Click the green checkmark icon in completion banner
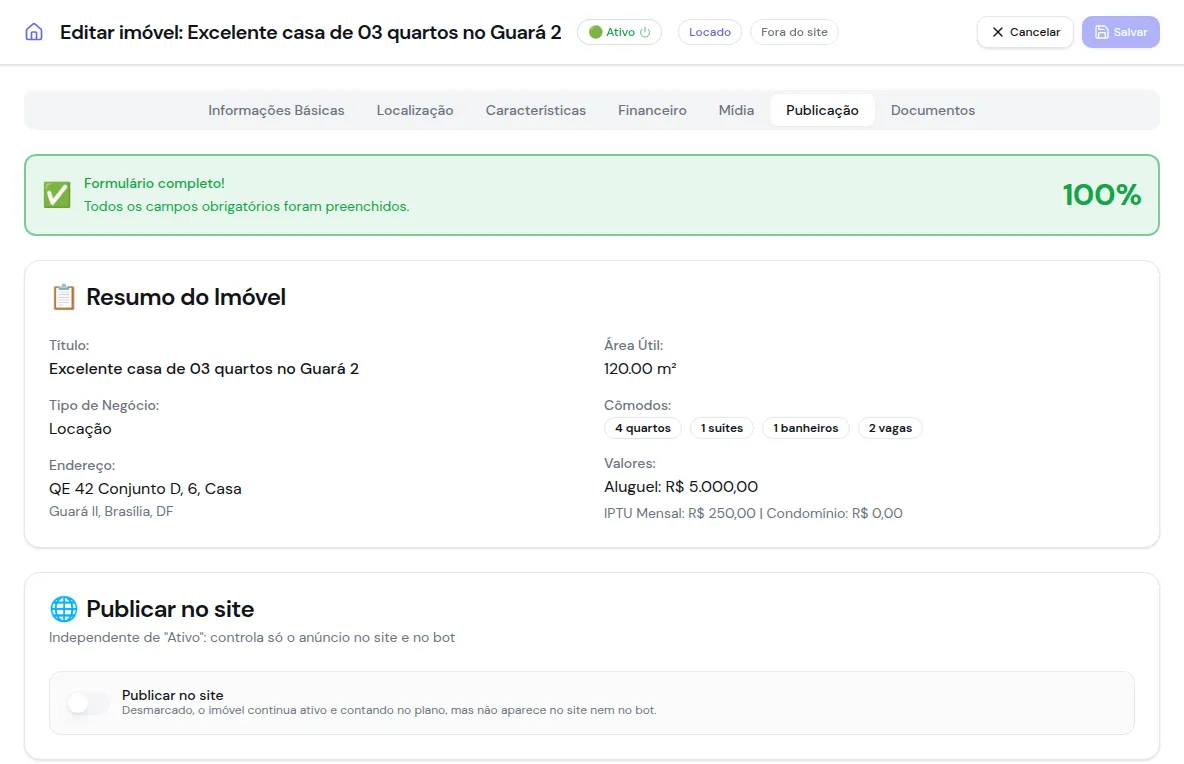The image size is (1184, 764). 57,195
